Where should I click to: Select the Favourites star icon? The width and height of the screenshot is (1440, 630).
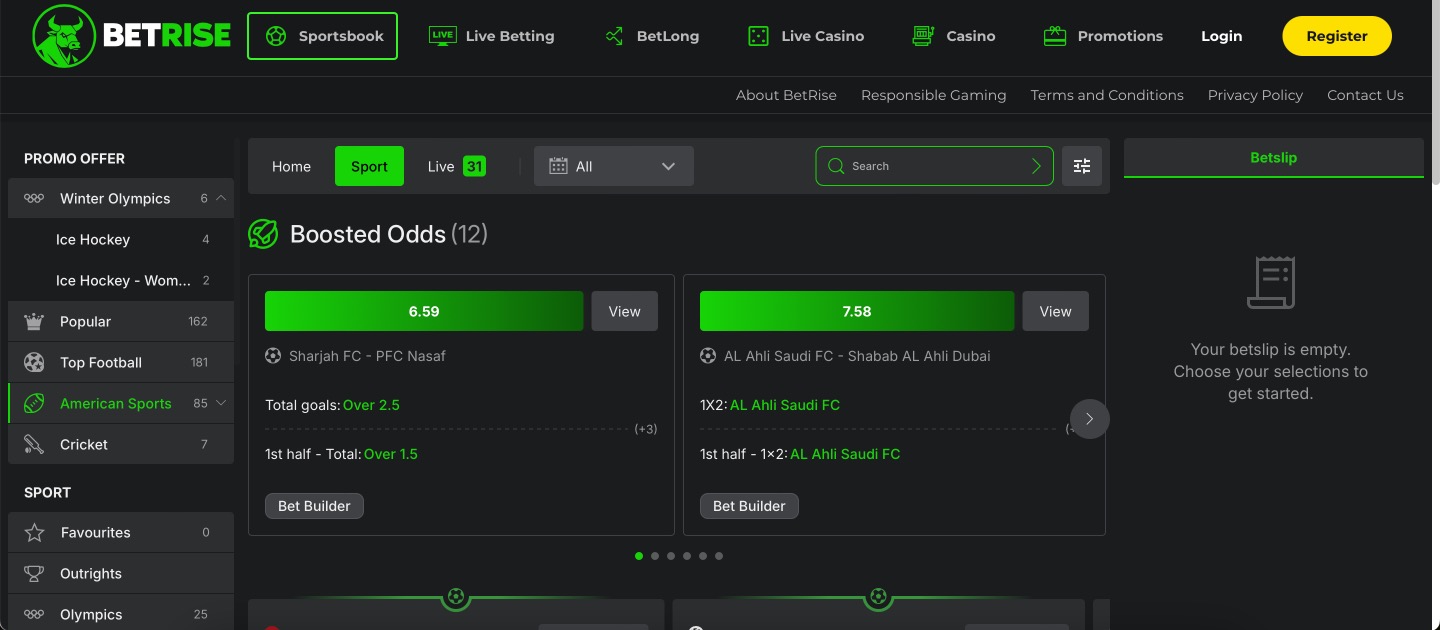point(34,533)
